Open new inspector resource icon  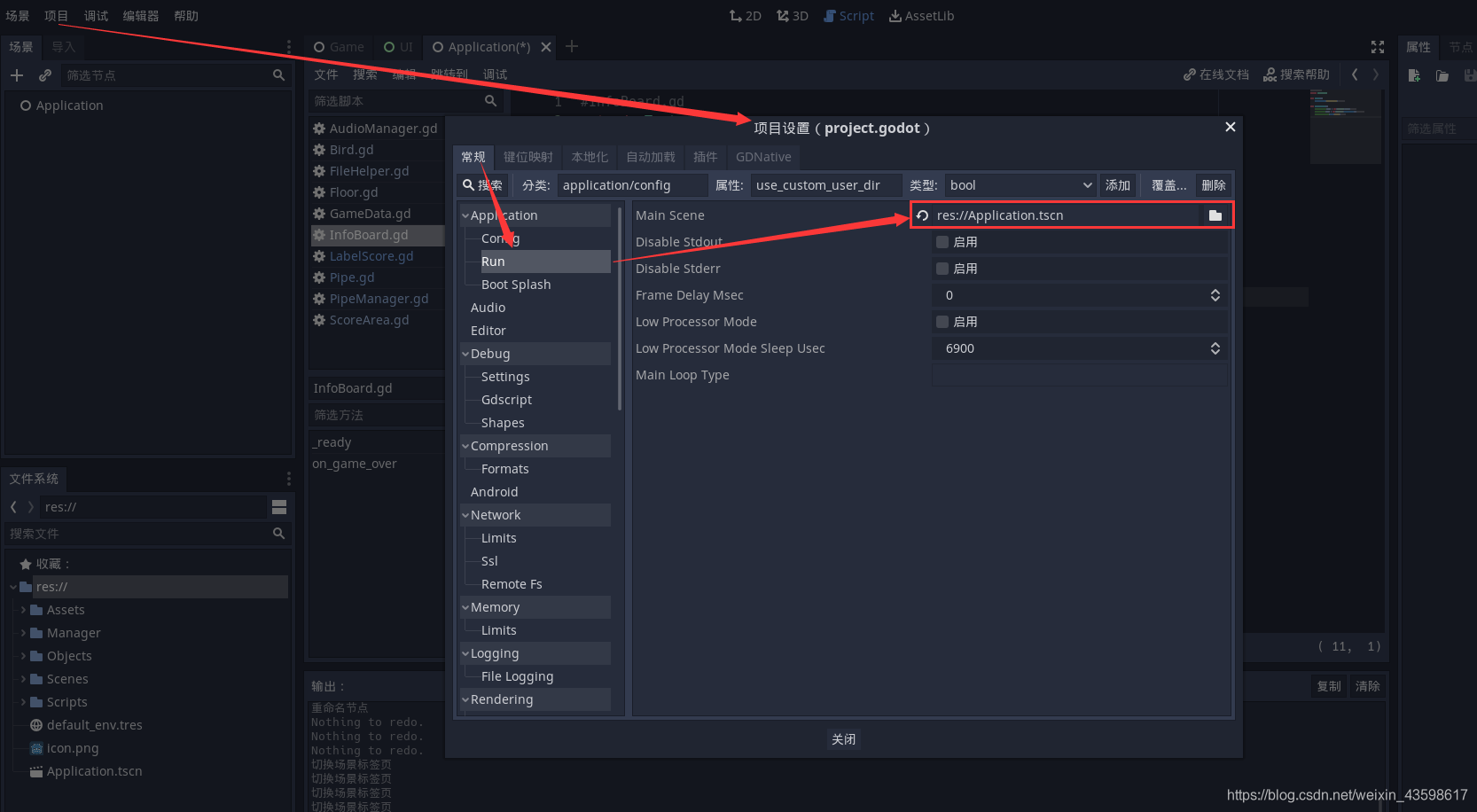point(1414,75)
